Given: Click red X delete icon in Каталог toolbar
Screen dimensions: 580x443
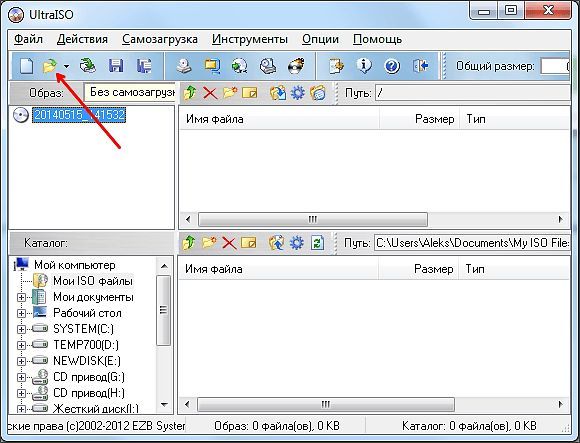Looking at the screenshot, I should [x=229, y=243].
